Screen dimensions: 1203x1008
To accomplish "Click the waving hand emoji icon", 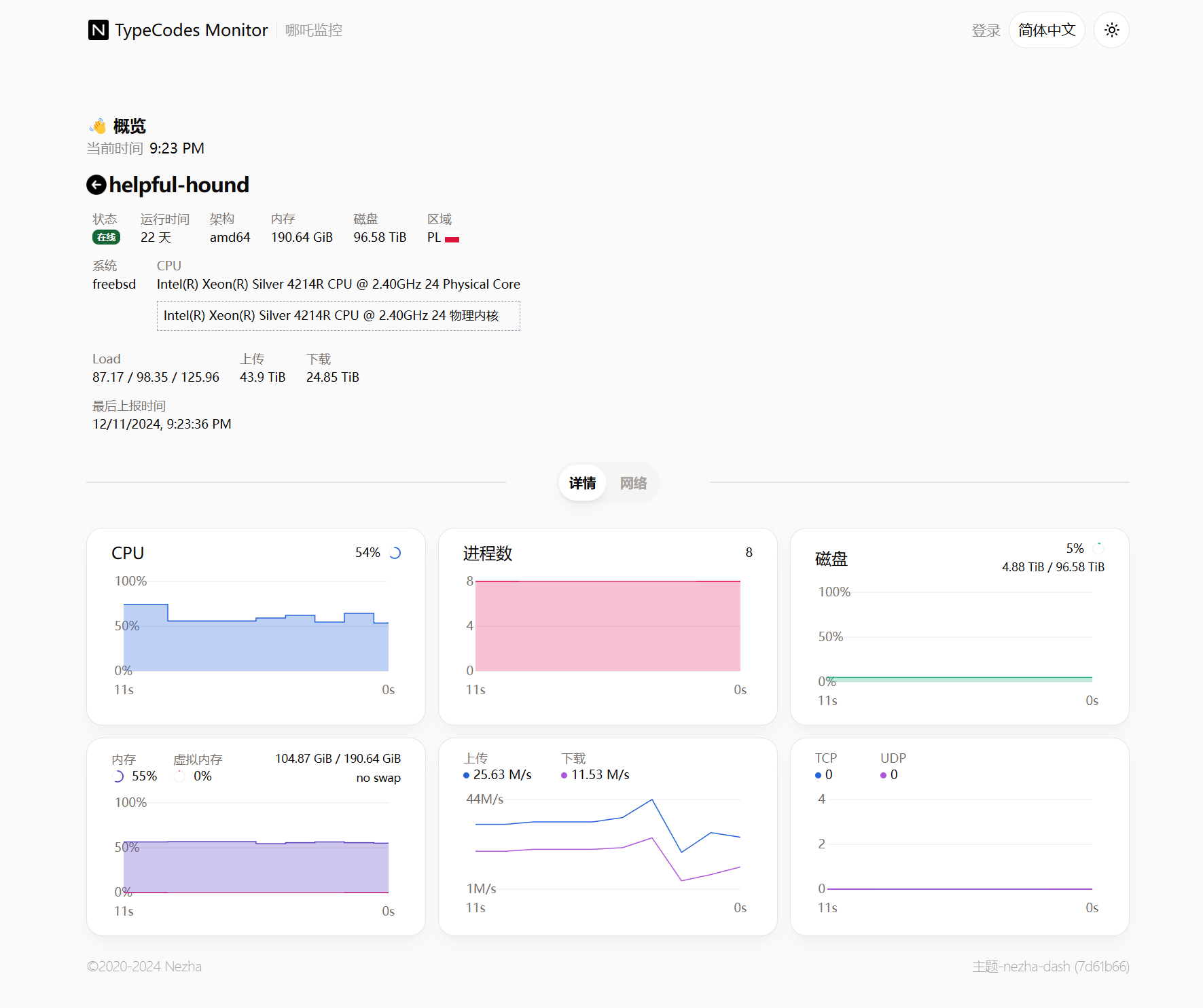I will (x=98, y=126).
